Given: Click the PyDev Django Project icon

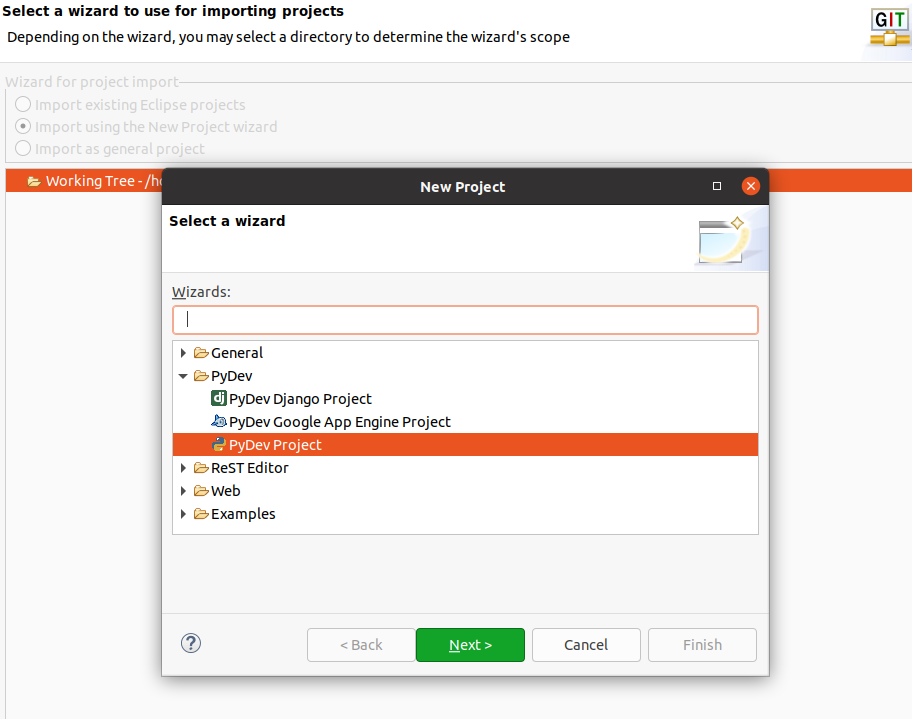Looking at the screenshot, I should tap(219, 399).
